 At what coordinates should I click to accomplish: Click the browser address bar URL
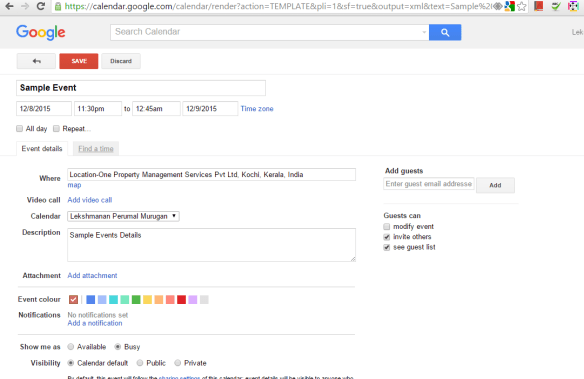tap(277, 6)
